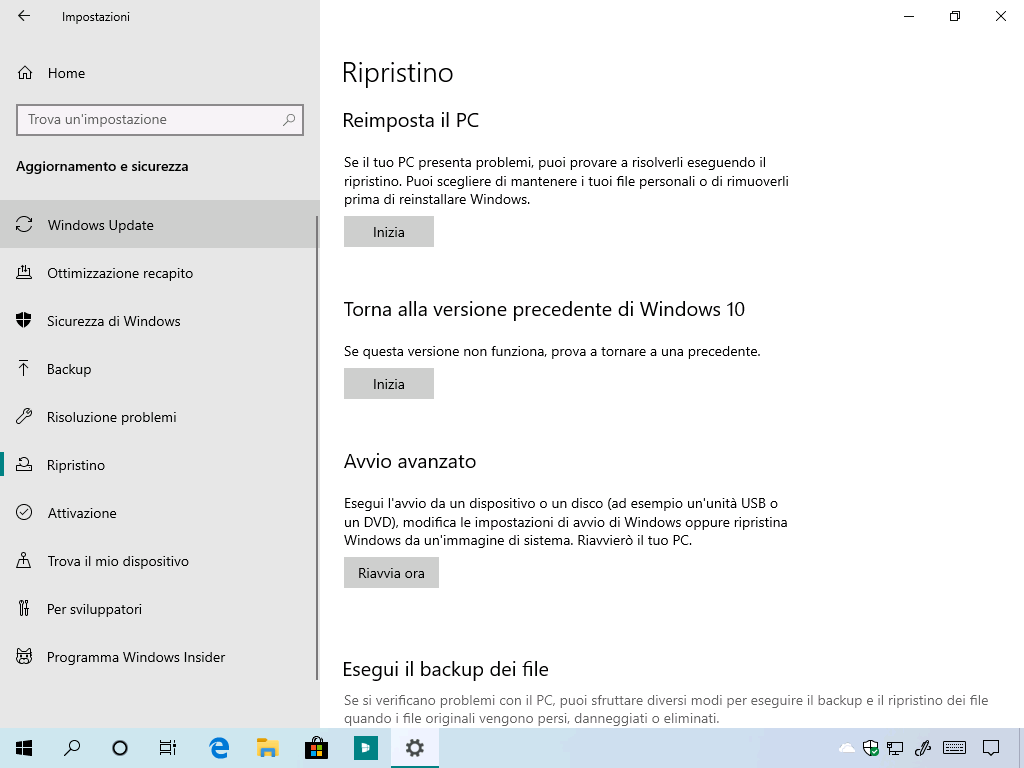Click the Trova il mio dispositivo icon

tap(24, 560)
